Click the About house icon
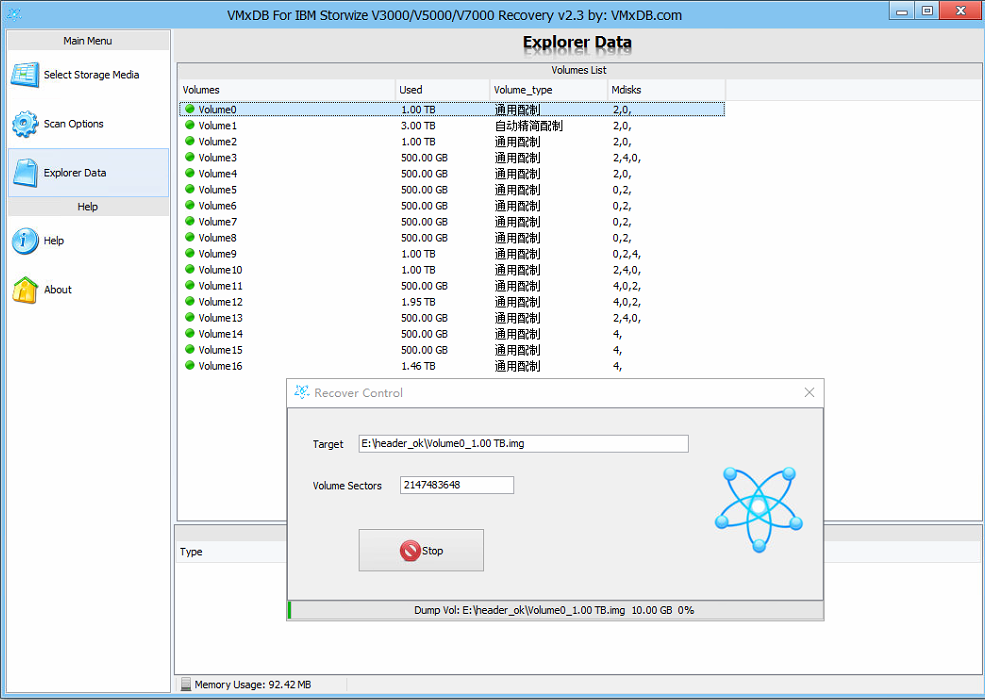Viewport: 985px width, 700px height. coord(25,290)
